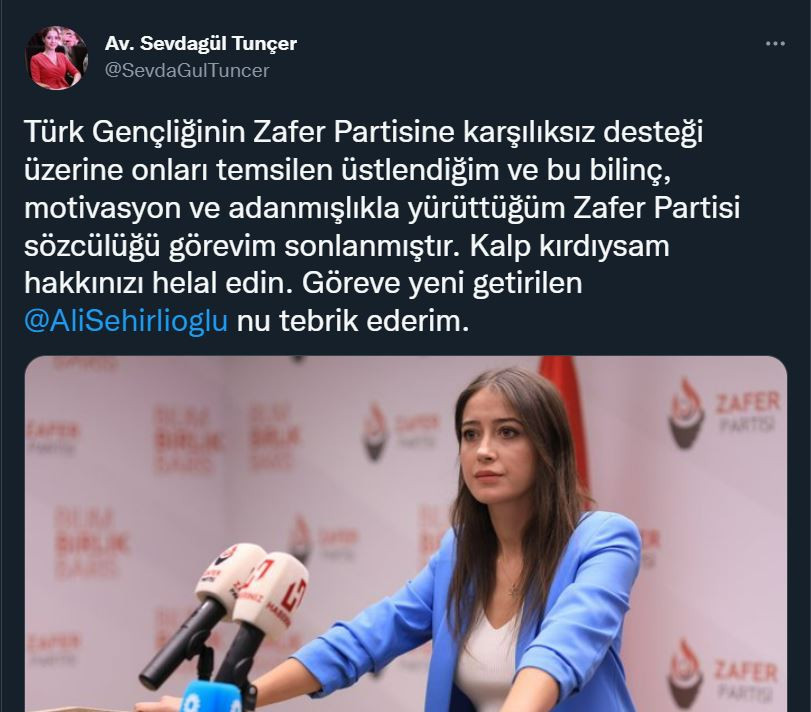Open the Av. Sevdagül Tunçer display name
The image size is (811, 712).
[201, 43]
